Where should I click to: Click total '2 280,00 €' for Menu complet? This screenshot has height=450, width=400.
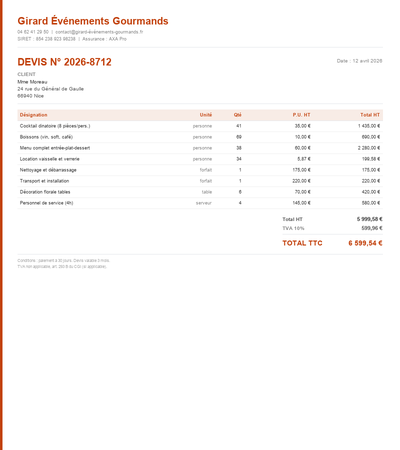(369, 148)
